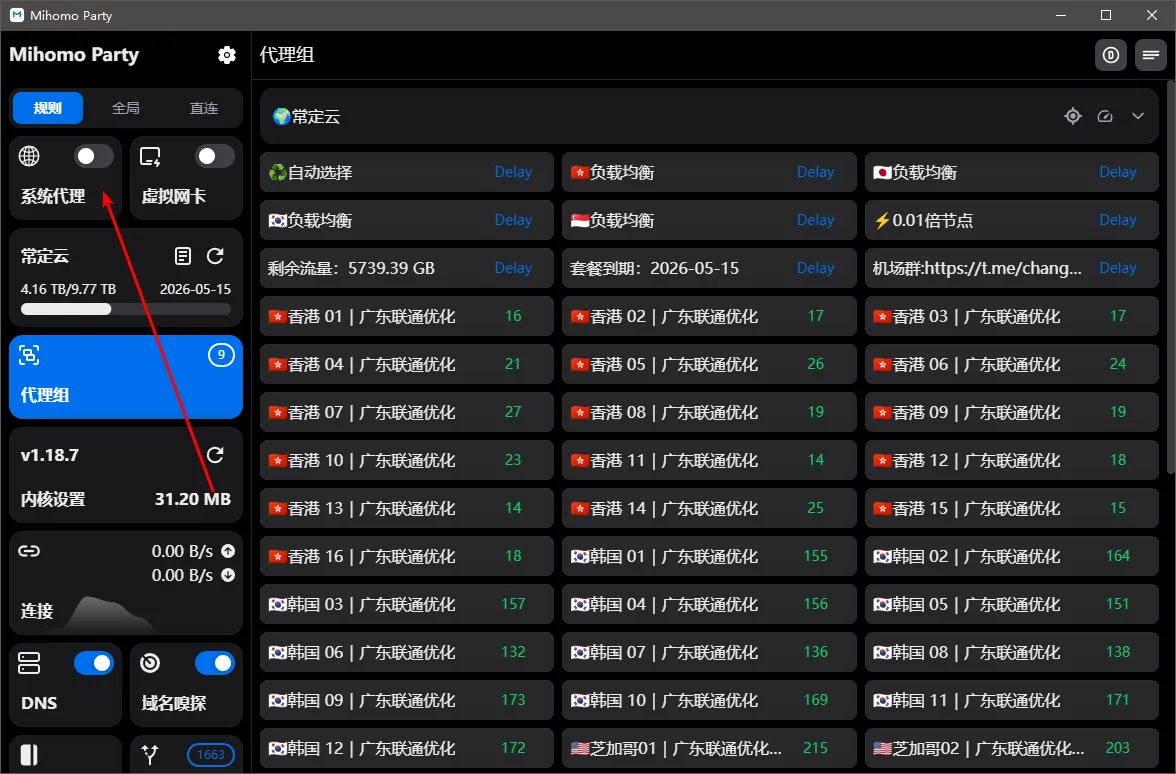The height and width of the screenshot is (774, 1176).
Task: Select the Japan 负载均衡 group
Action: [1011, 172]
